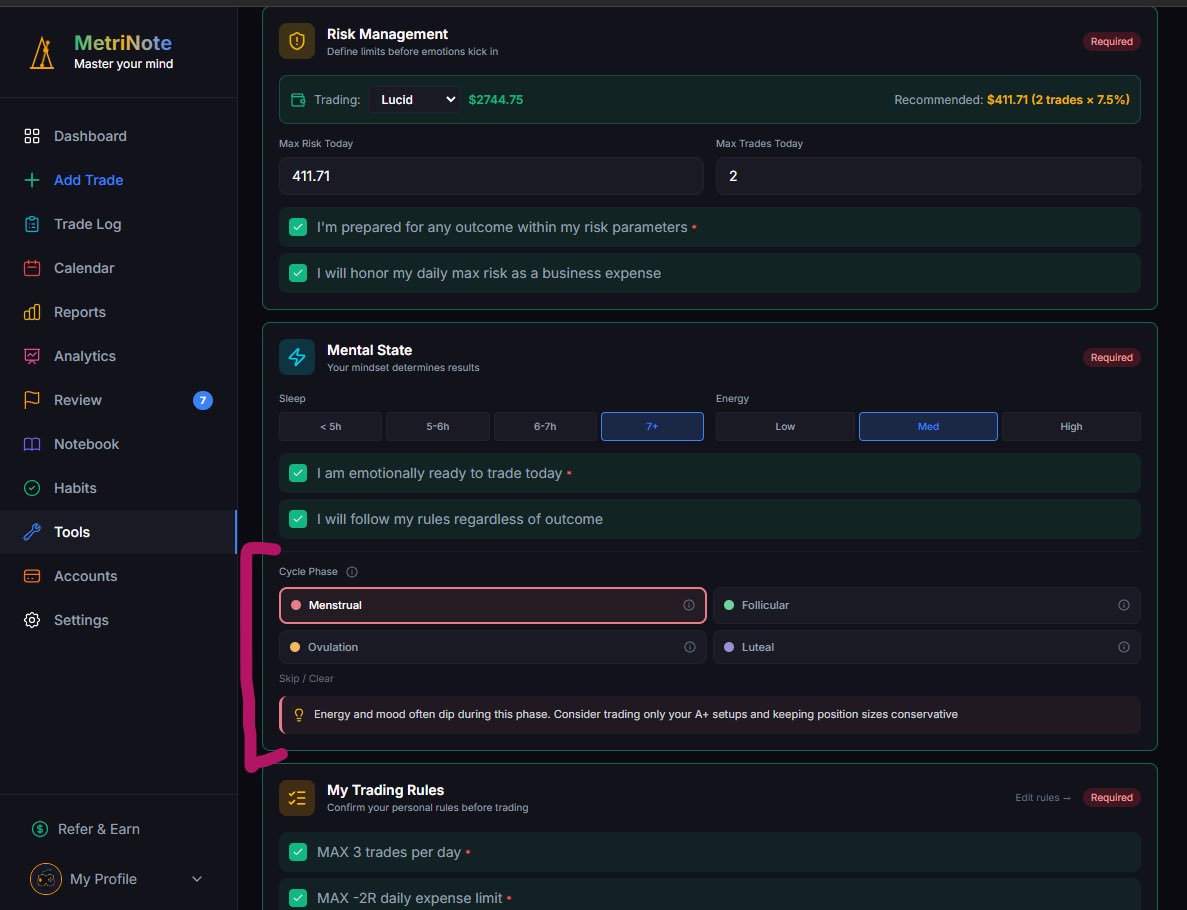This screenshot has height=910, width=1187.
Task: Click the My Profile avatar image
Action: pos(46,879)
